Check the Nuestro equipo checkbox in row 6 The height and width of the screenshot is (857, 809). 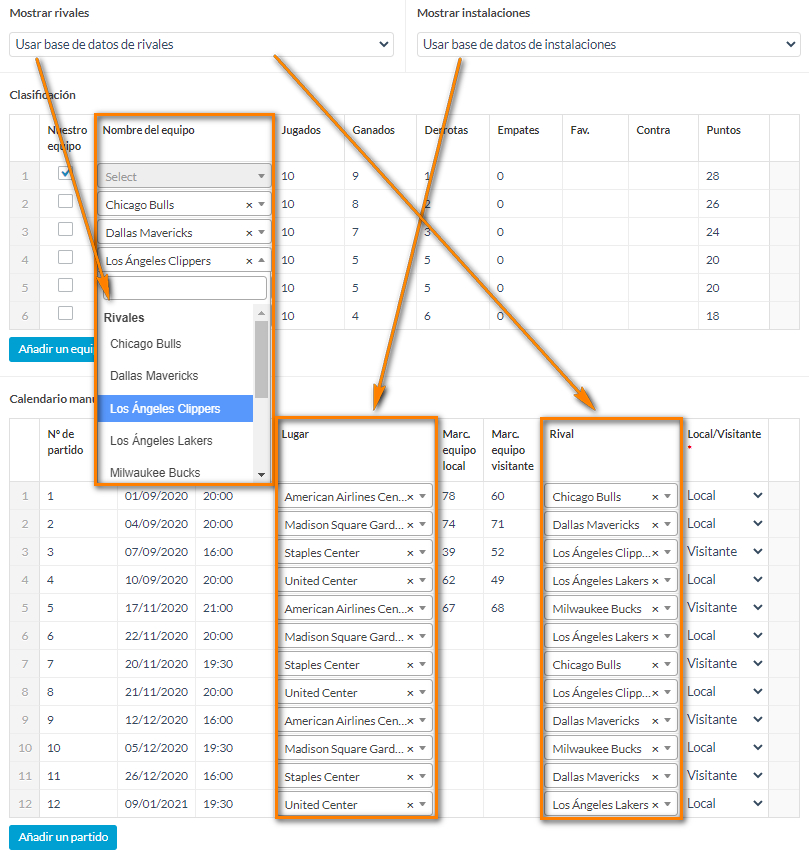66,313
